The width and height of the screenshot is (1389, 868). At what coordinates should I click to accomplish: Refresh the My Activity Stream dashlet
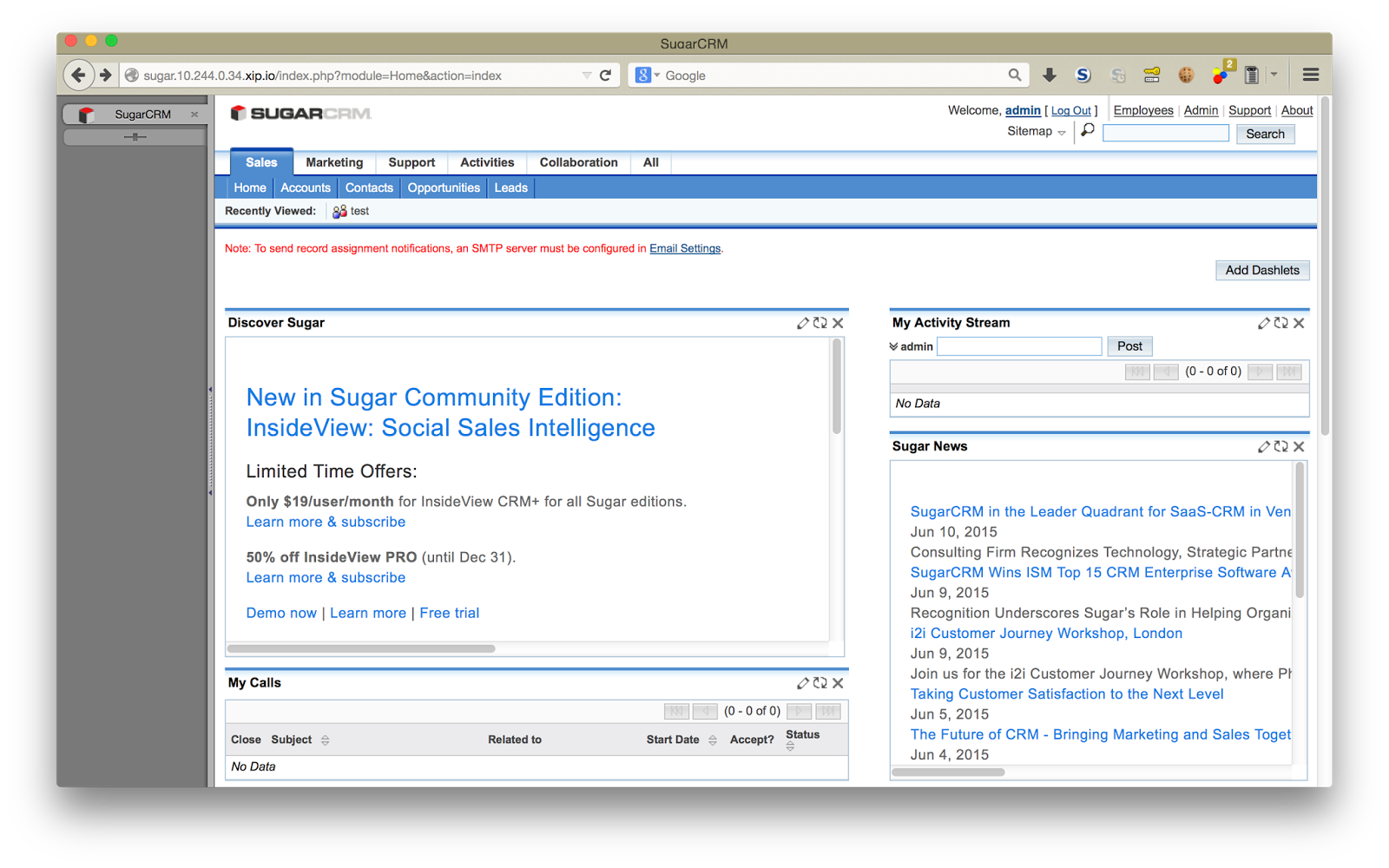click(x=1281, y=323)
